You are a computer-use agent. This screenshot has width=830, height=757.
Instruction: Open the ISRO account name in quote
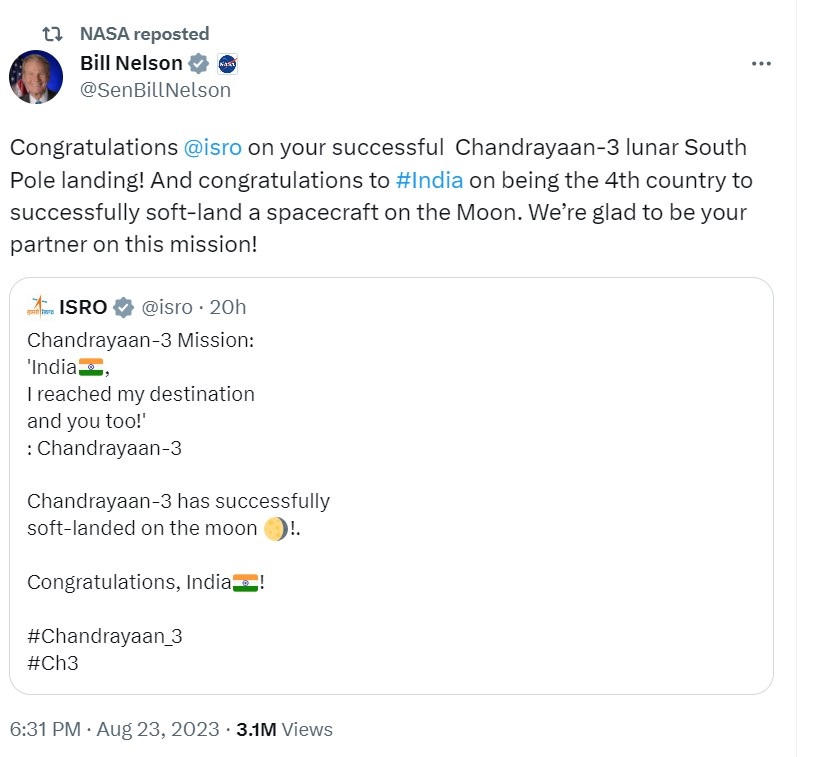(x=83, y=306)
